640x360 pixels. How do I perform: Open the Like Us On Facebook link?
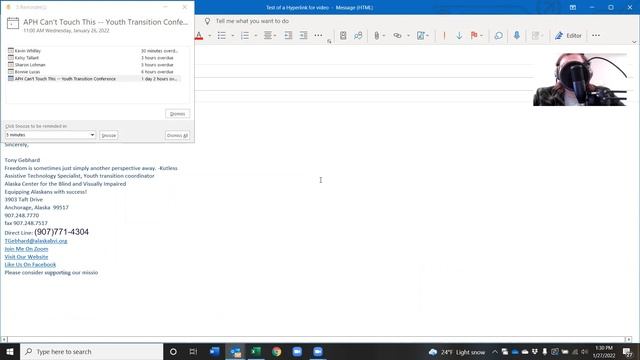coord(30,264)
